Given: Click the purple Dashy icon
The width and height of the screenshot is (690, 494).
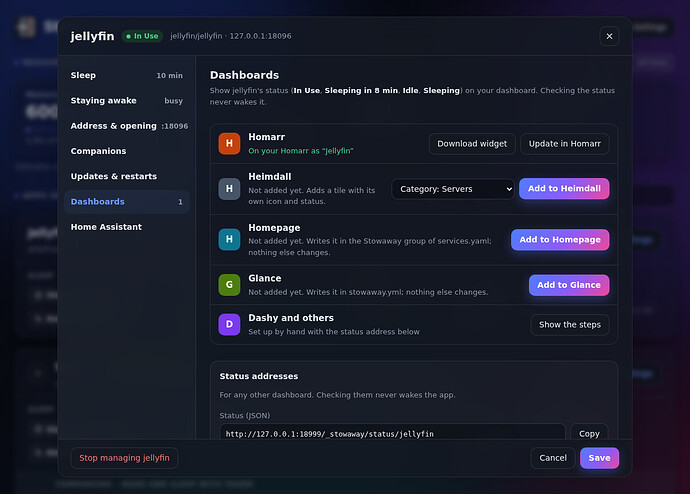Looking at the screenshot, I should coord(229,324).
